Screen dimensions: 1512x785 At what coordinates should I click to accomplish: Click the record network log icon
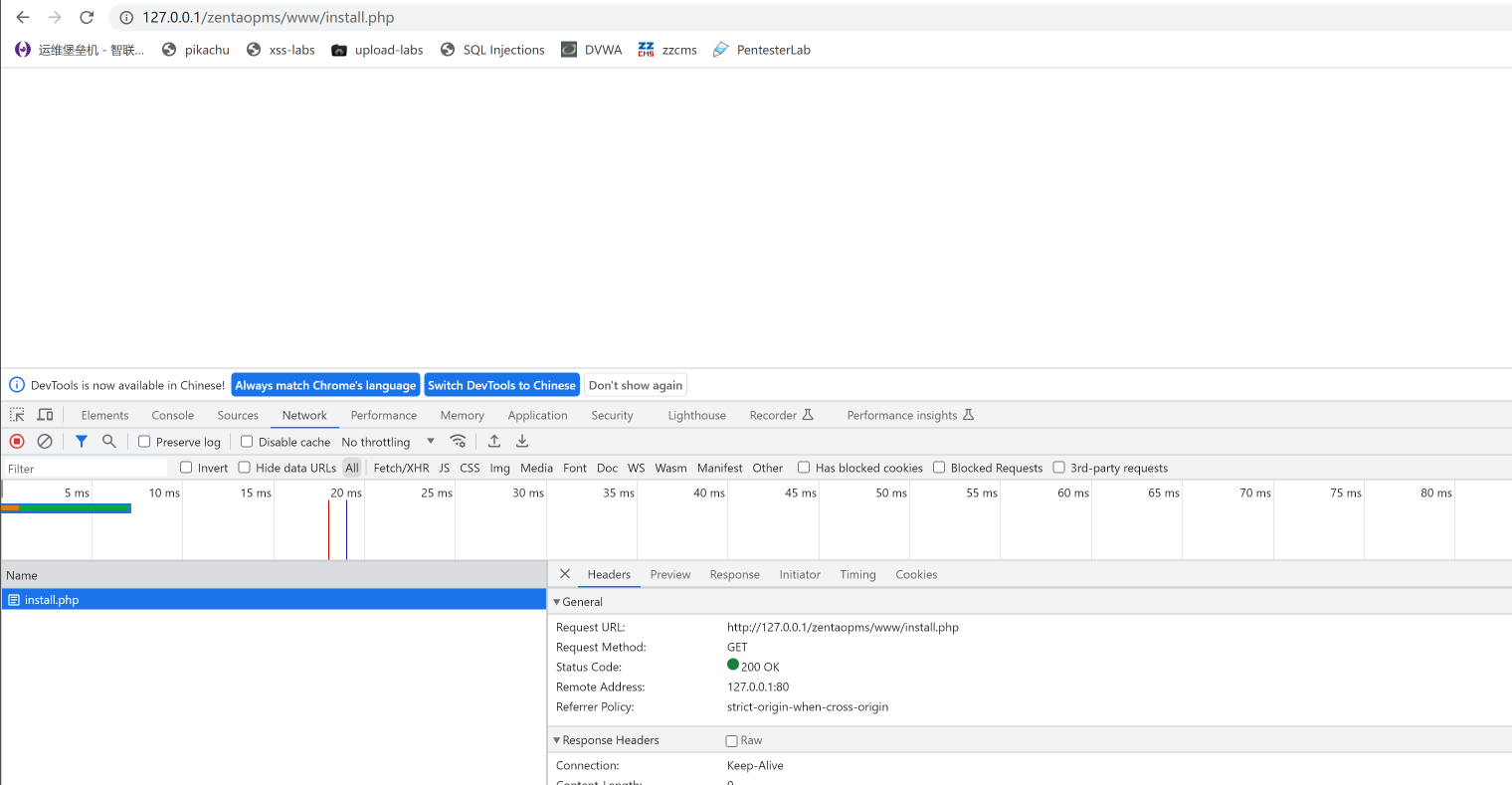pos(17,442)
